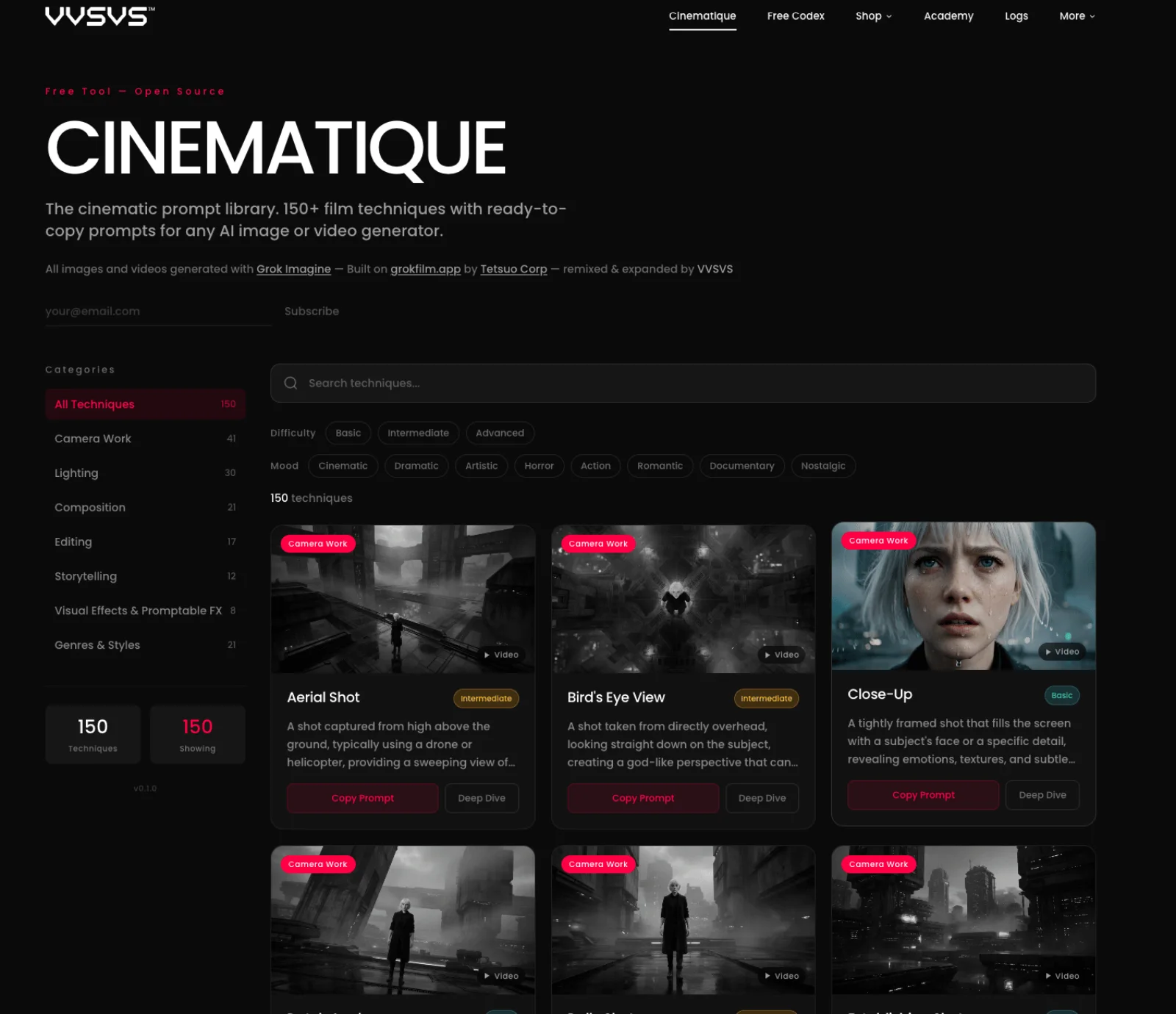This screenshot has width=1176, height=1014.
Task: Select Composition category
Action: click(146, 508)
